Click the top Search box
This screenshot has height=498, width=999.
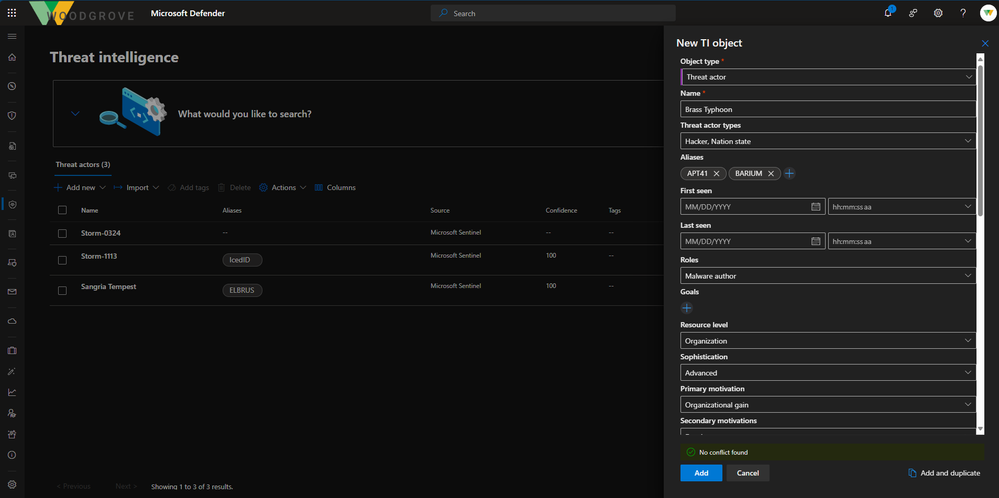pos(553,13)
